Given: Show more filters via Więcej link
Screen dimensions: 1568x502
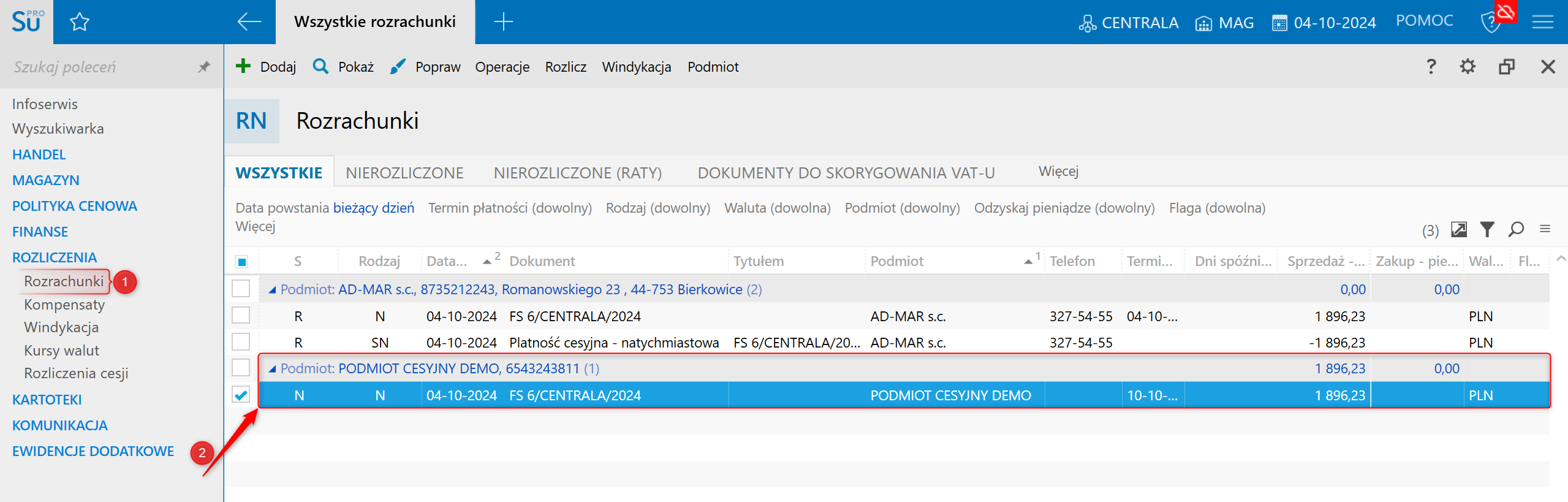Looking at the screenshot, I should pos(256,227).
